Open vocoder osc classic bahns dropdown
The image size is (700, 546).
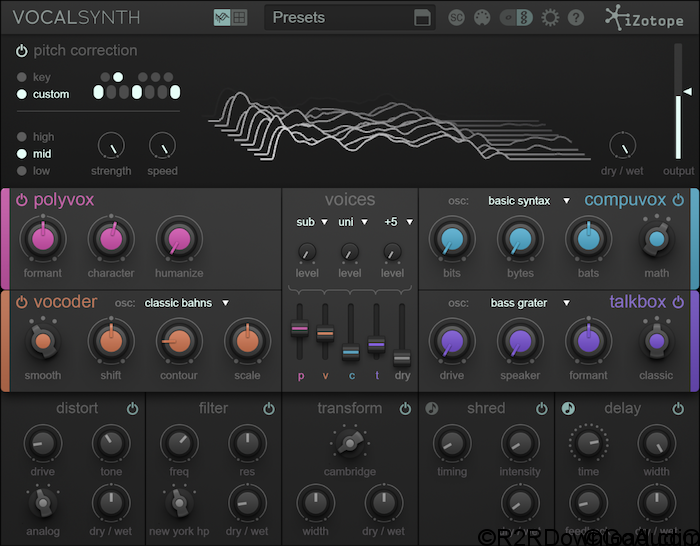pos(187,303)
